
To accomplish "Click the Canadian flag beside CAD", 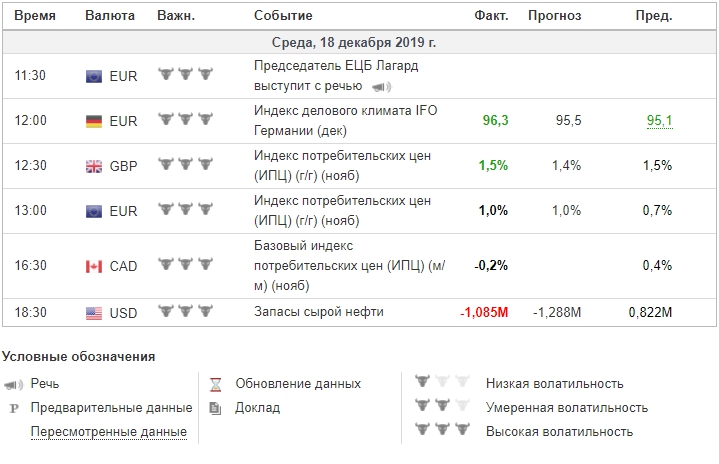I will [x=94, y=266].
